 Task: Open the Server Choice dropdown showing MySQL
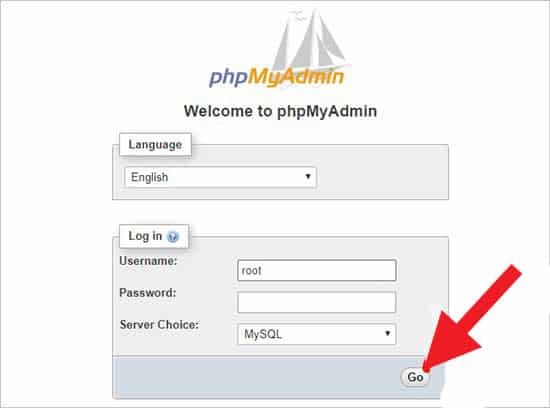click(x=317, y=334)
